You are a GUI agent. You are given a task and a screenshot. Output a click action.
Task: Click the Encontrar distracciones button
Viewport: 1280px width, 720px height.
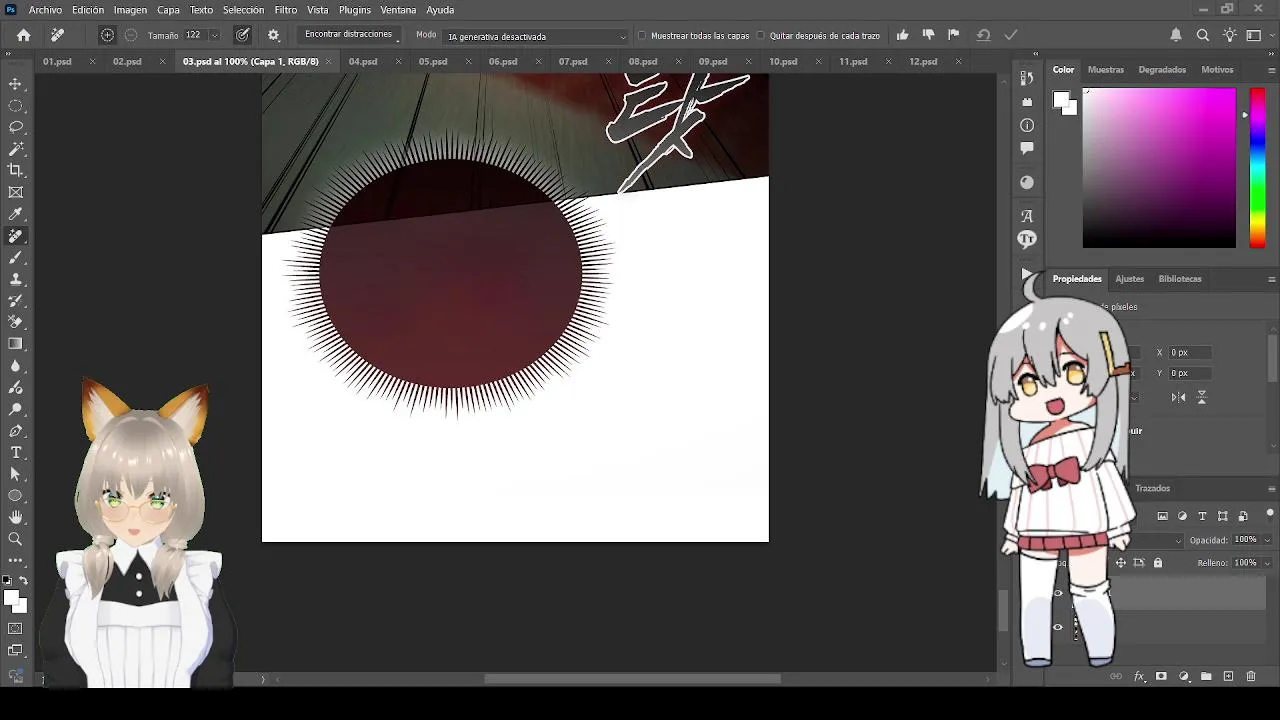pos(348,35)
